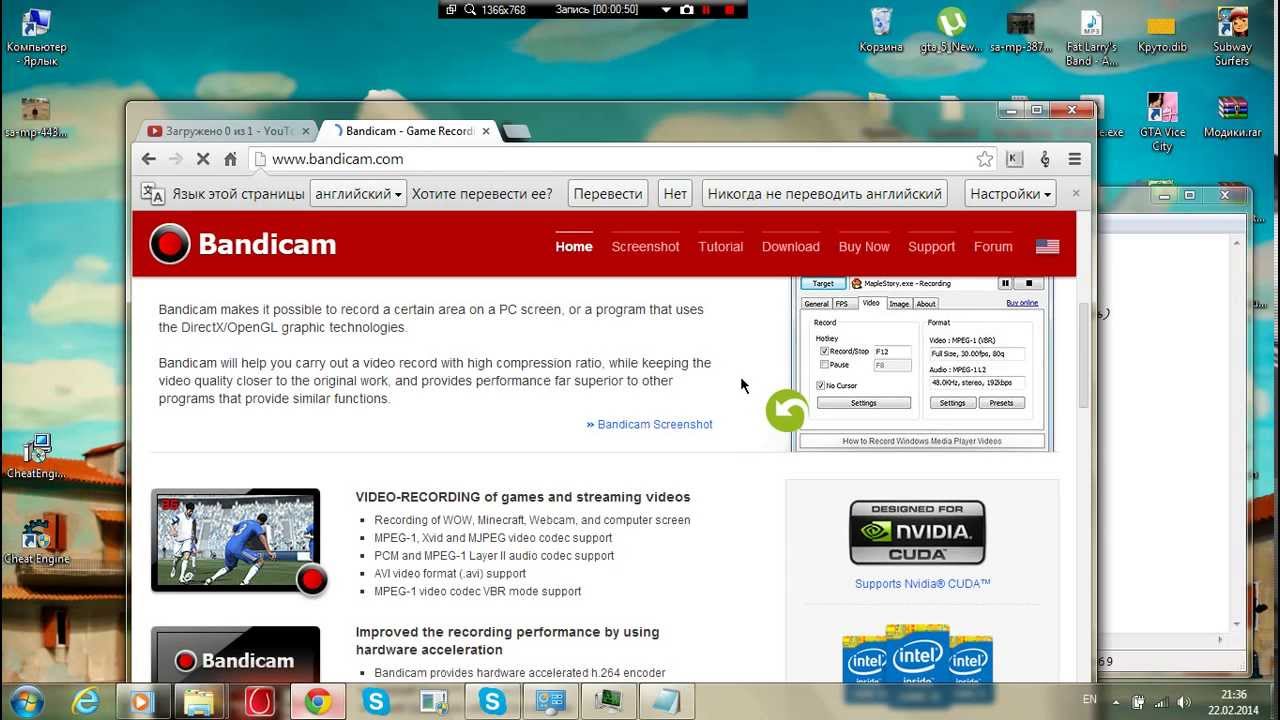Open the Screenshot page from the site menu
Screen dimensions: 1280x720
coord(645,246)
